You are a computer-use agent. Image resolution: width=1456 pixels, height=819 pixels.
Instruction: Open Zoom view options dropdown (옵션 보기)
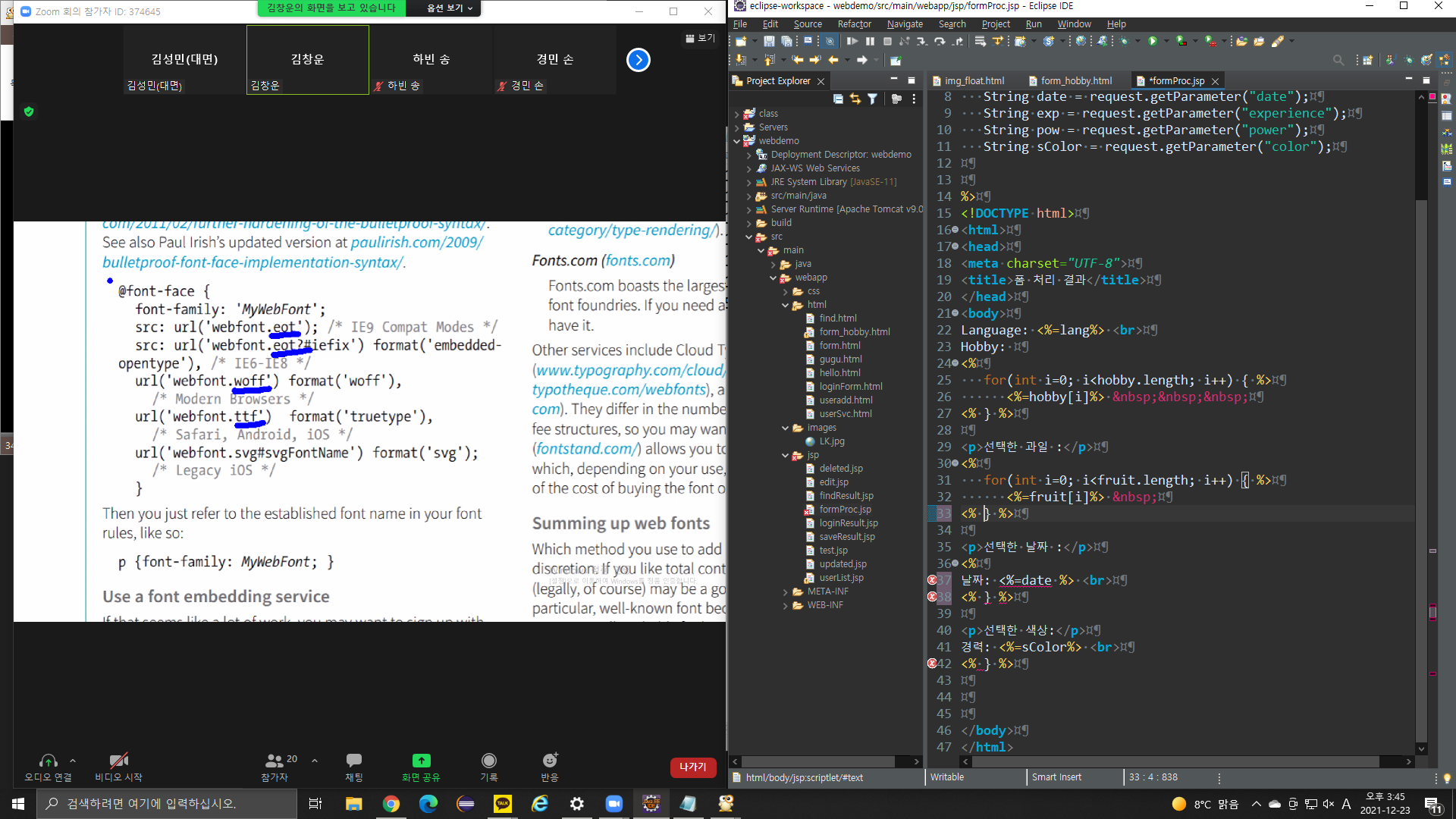click(x=449, y=8)
